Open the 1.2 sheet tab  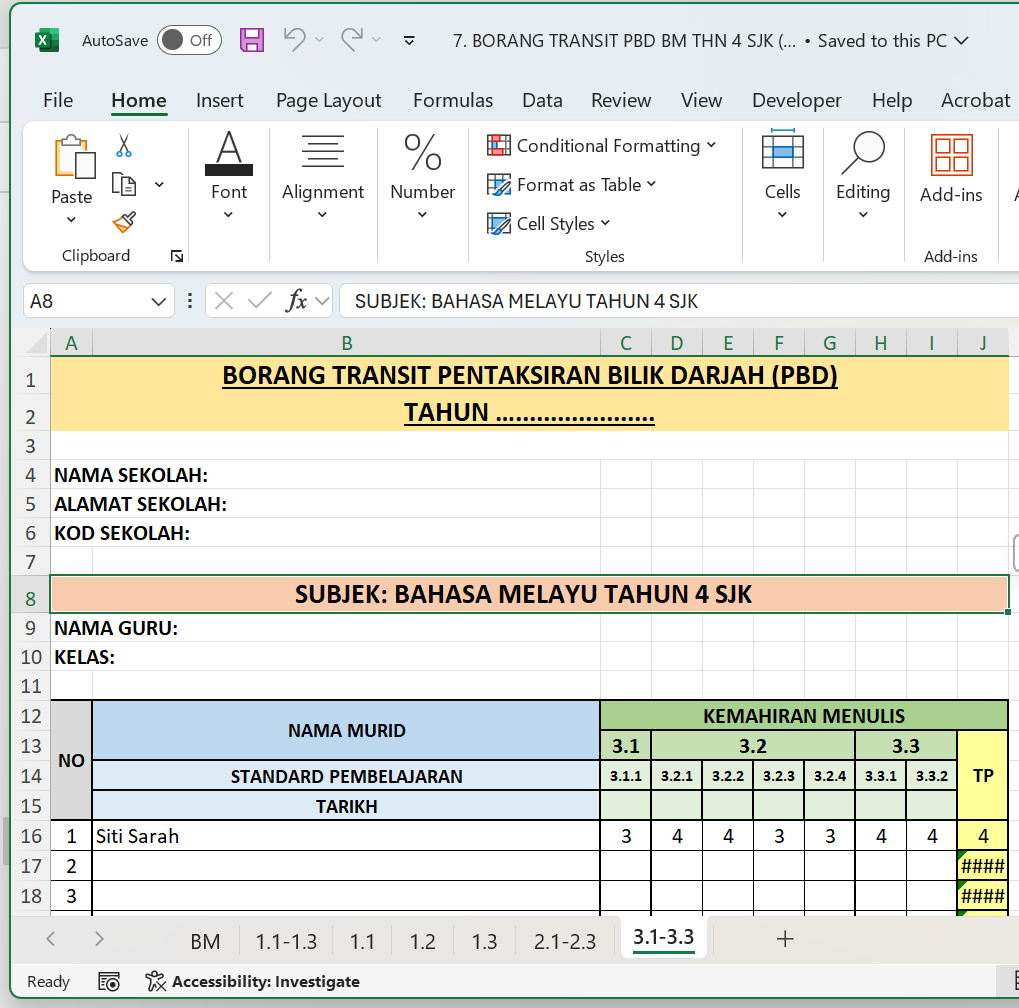coord(422,941)
